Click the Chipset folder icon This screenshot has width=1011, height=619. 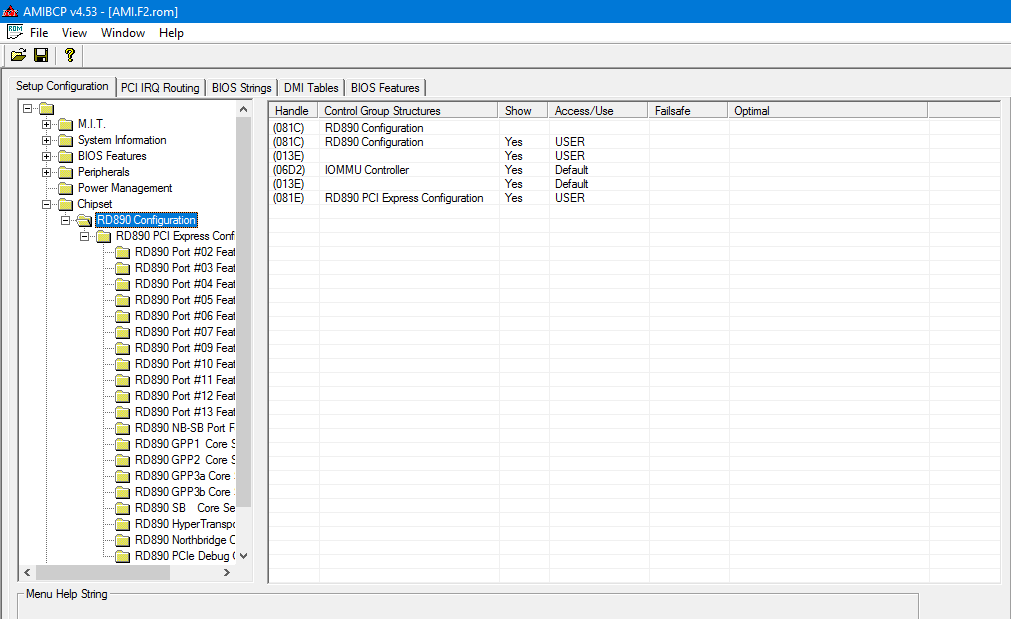click(66, 204)
